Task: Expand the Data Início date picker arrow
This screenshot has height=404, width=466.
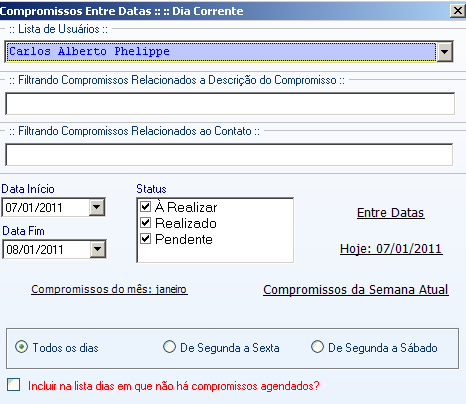Action: pos(97,207)
